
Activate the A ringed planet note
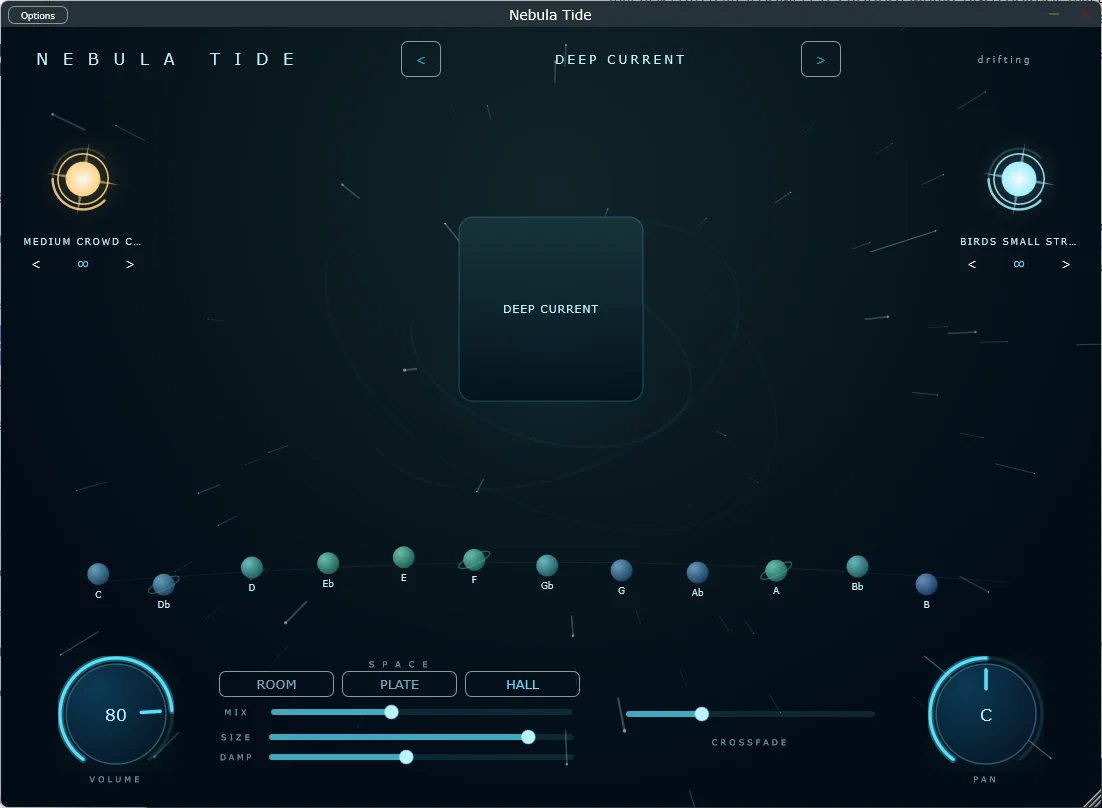pos(776,571)
